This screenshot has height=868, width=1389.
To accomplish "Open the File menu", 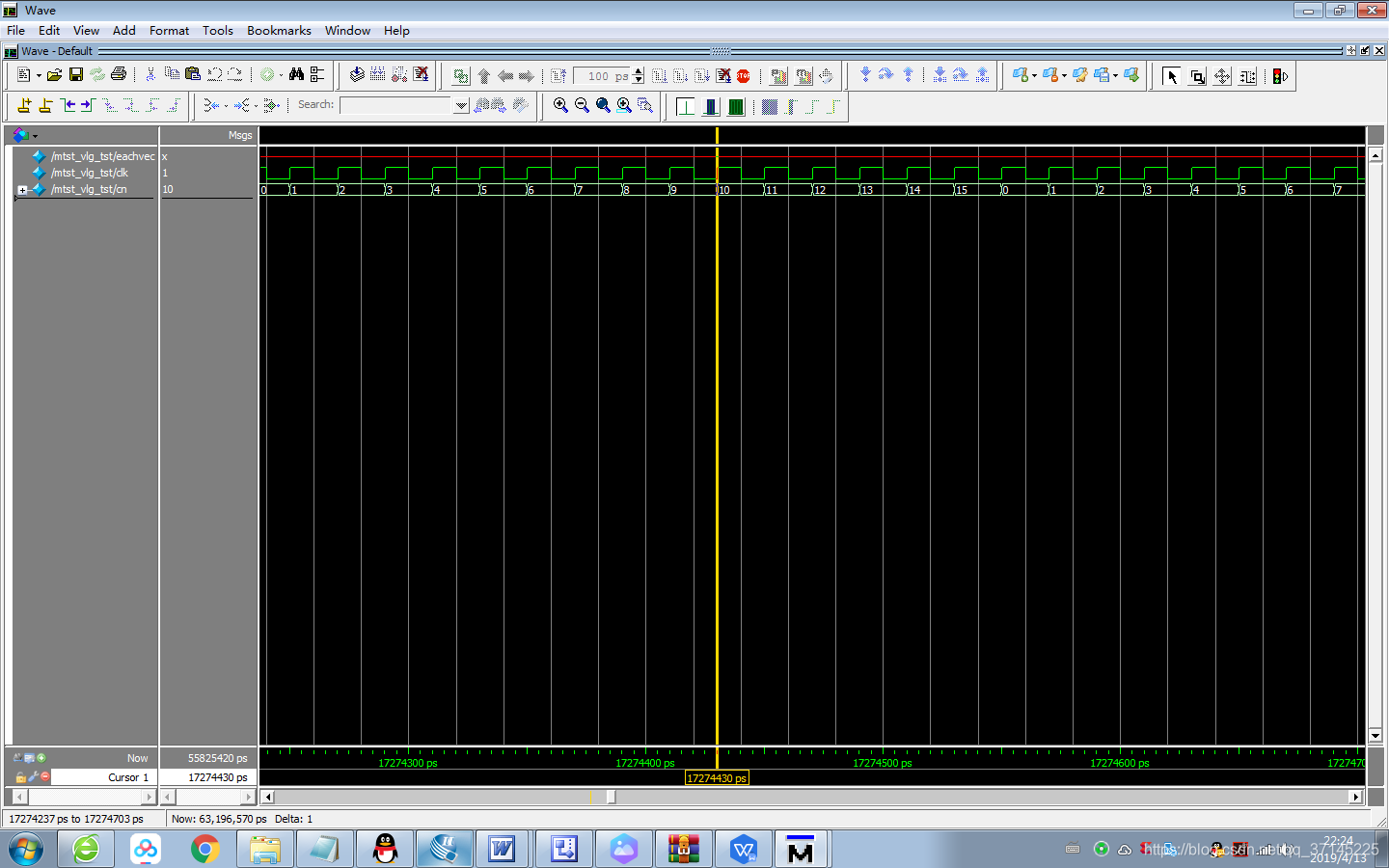I will [15, 30].
